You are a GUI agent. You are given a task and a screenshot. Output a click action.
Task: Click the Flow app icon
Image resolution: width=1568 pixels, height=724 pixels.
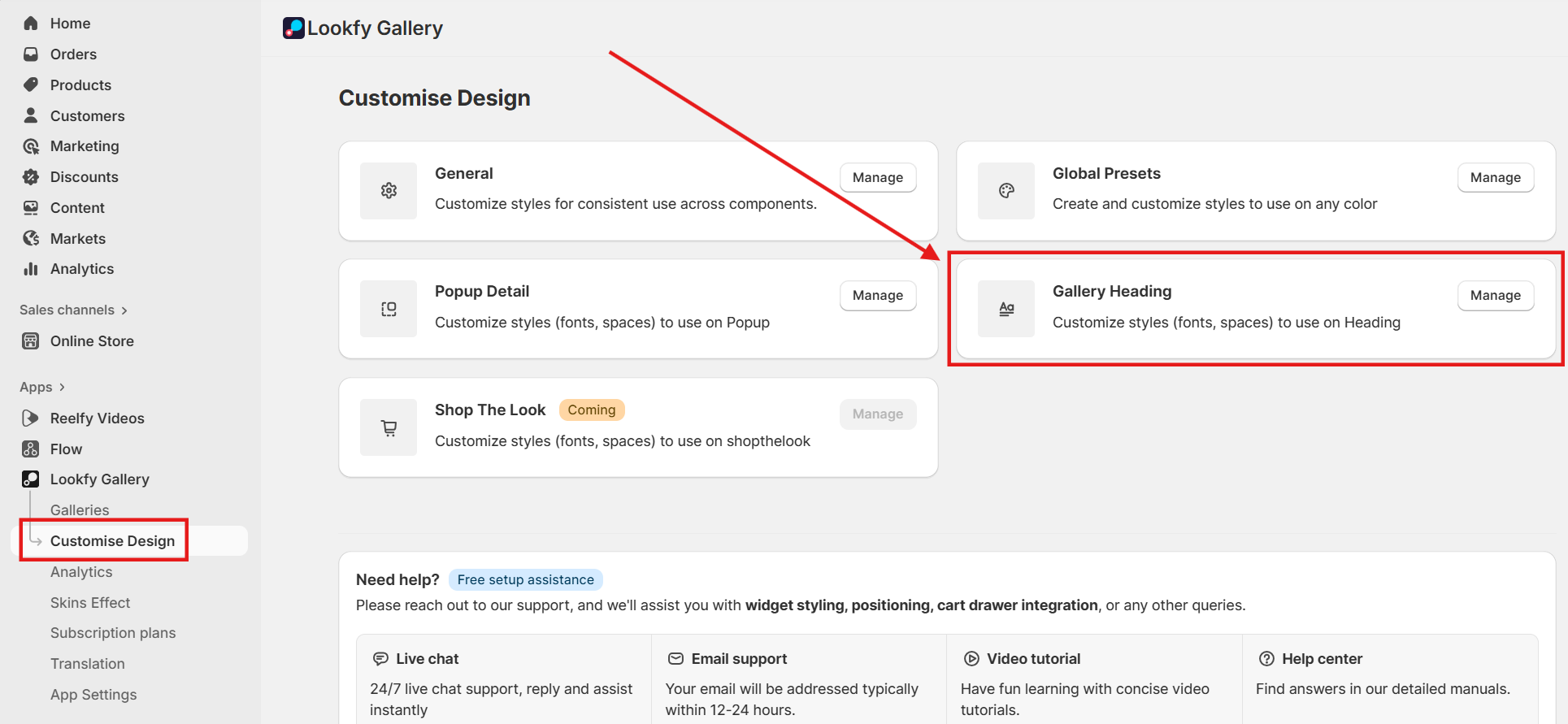pos(31,449)
